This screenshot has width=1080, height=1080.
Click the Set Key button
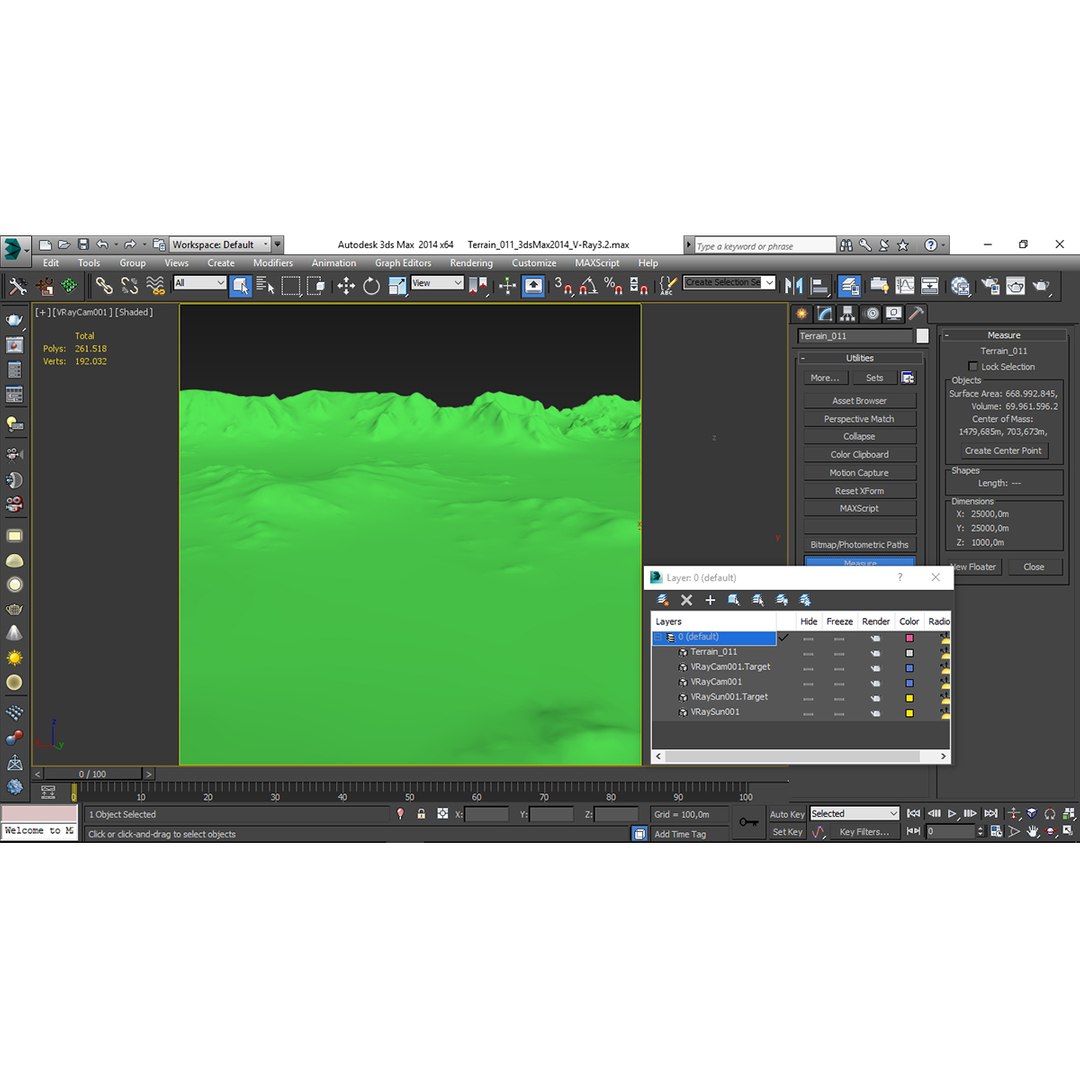pos(787,831)
